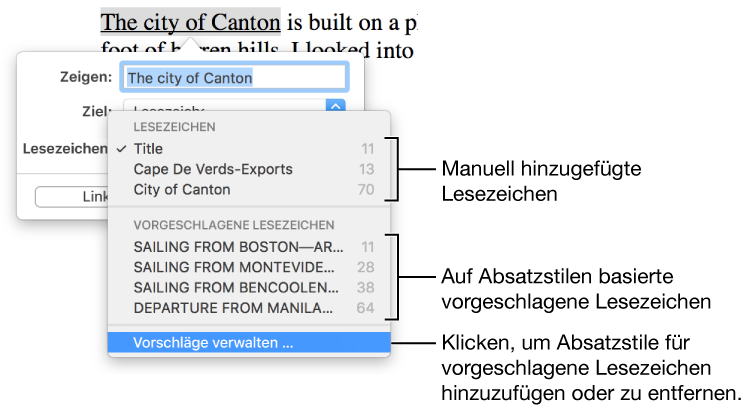Click the VORGESCHLAGENE LESEZEICHEN header

point(234,226)
